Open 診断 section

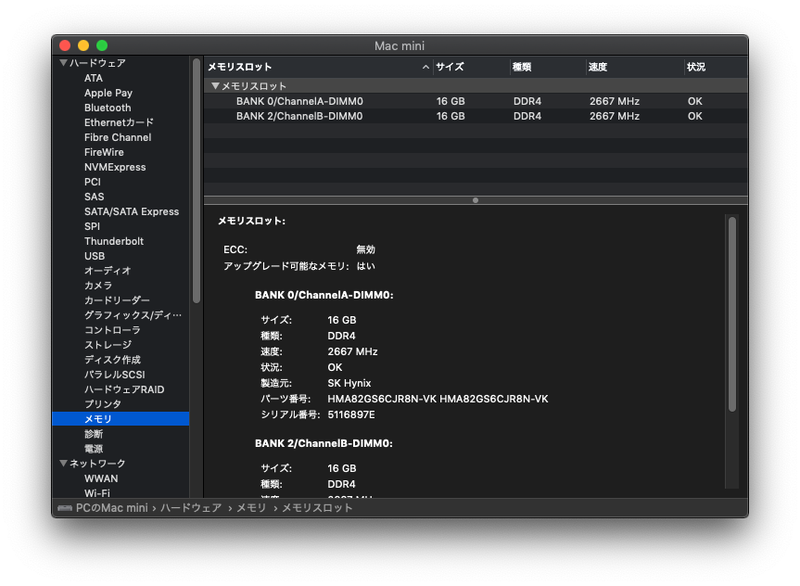pyautogui.click(x=93, y=434)
